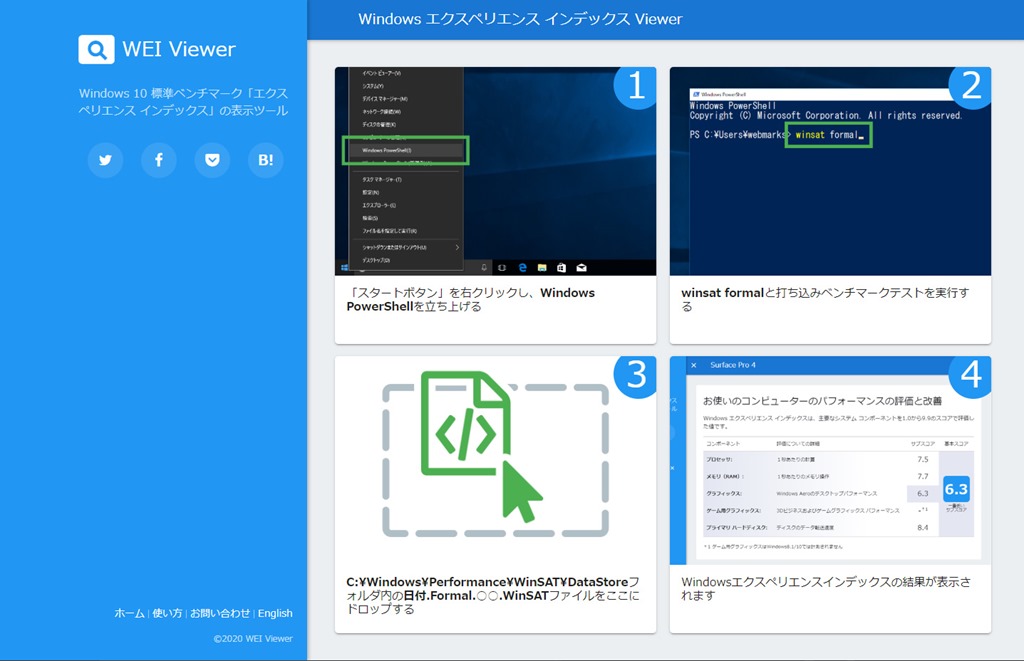Click the file drop zone icon in step 3

click(495, 455)
